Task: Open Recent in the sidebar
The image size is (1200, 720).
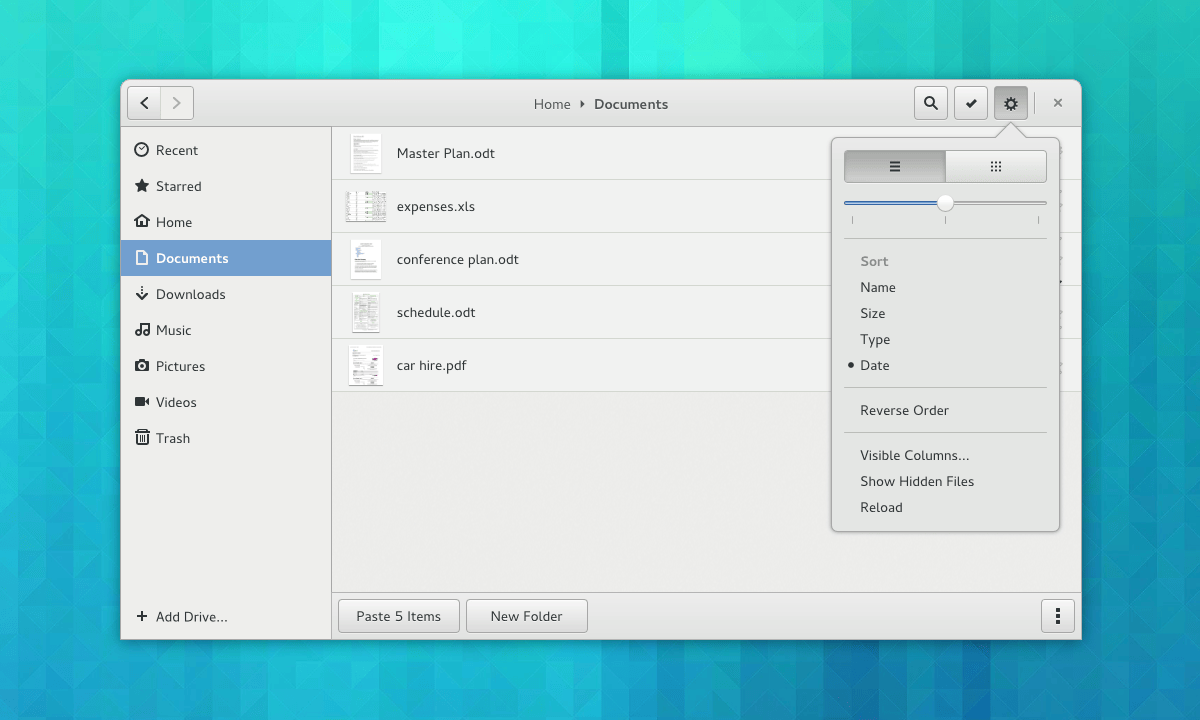Action: click(x=176, y=150)
